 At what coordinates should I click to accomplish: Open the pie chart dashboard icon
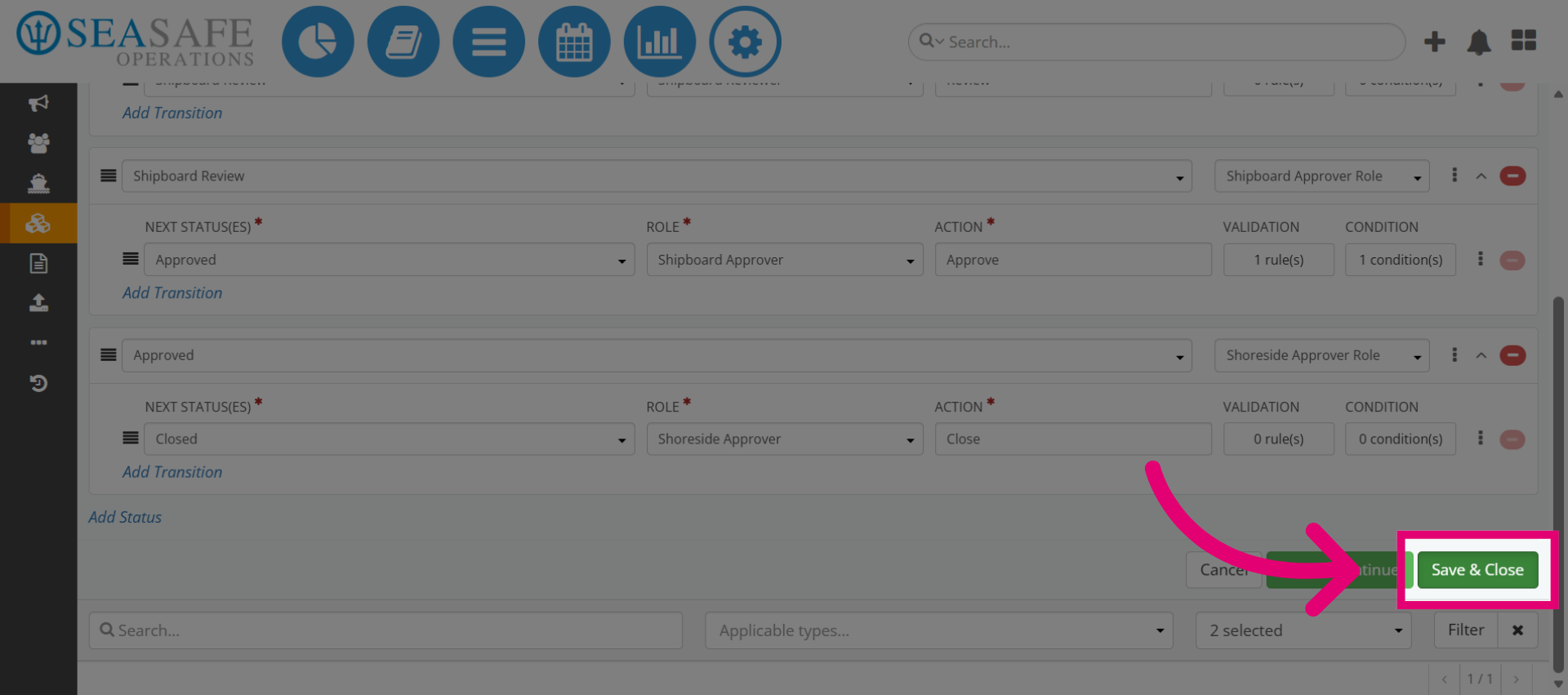(318, 42)
